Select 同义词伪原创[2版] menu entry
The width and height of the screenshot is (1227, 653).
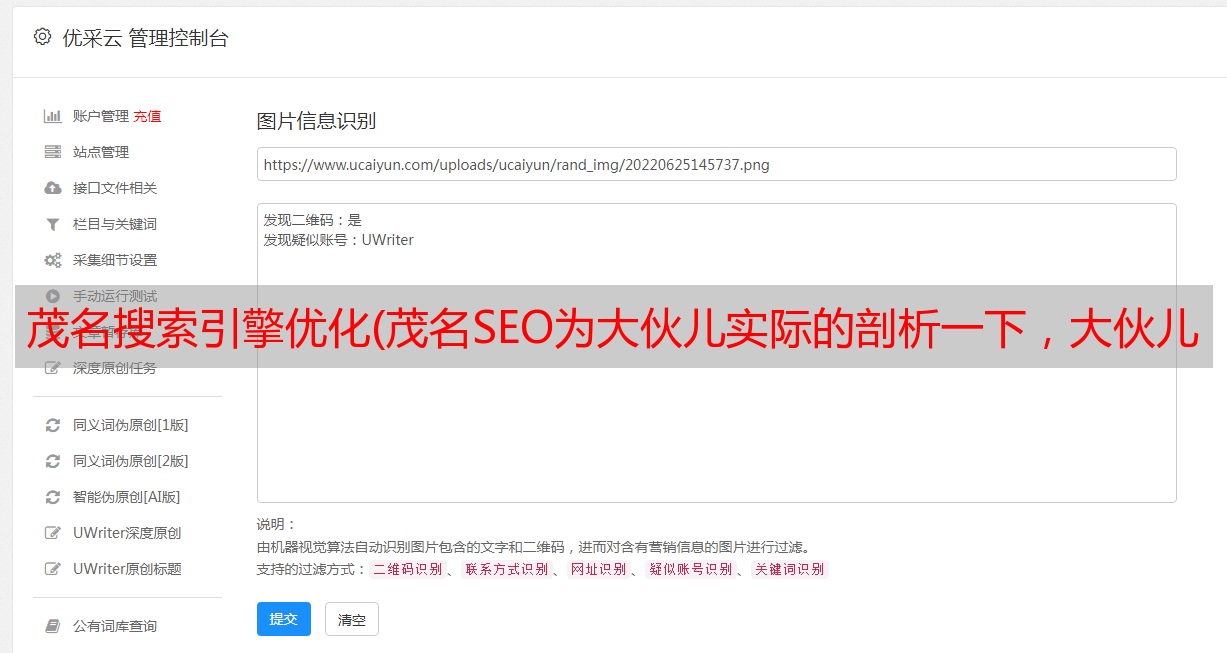pyautogui.click(x=131, y=461)
